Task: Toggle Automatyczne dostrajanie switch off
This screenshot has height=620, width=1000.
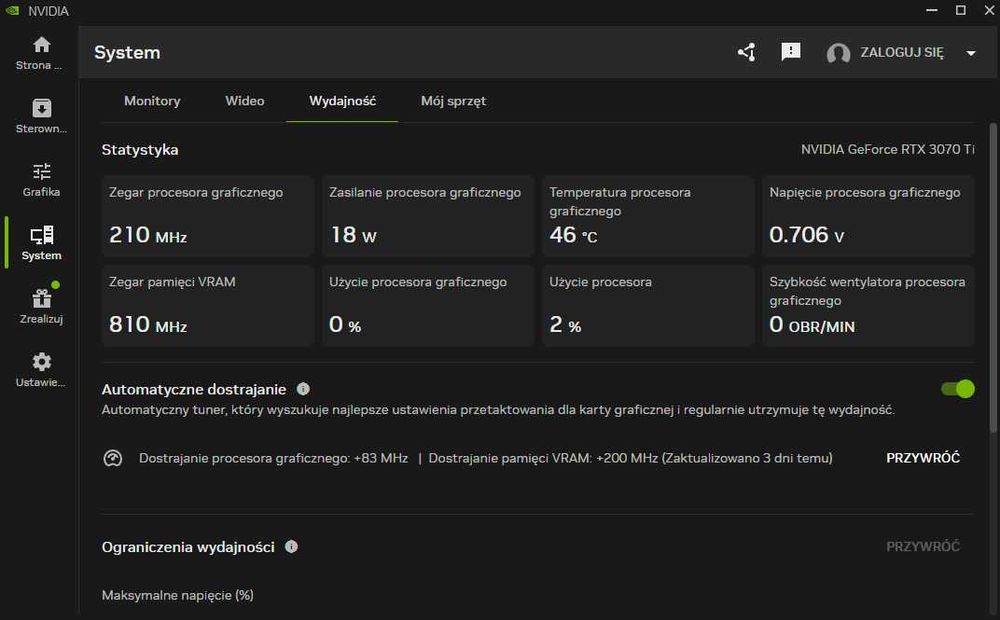Action: [x=957, y=389]
